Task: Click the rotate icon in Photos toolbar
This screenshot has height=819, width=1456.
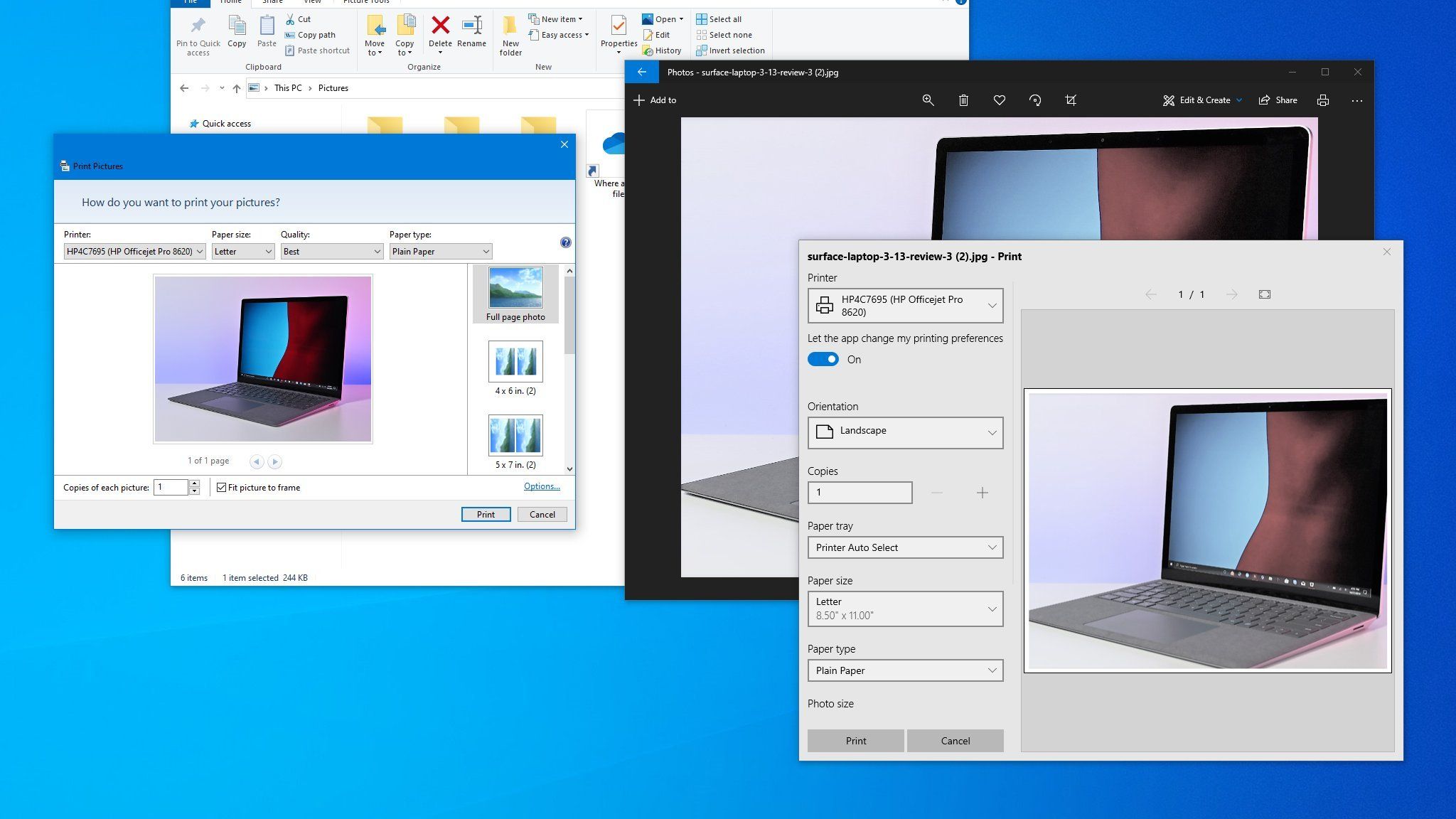Action: pos(1035,100)
